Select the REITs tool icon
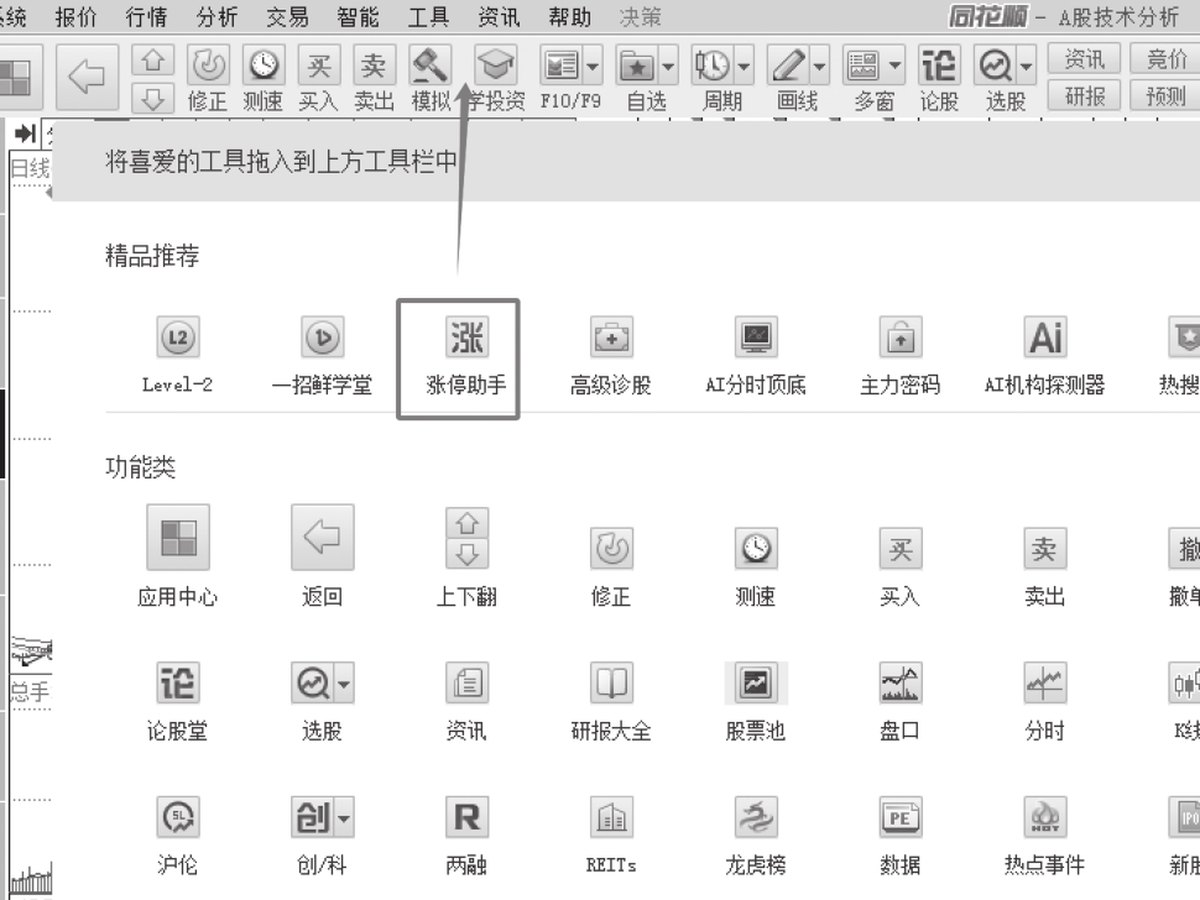The image size is (1200, 900). click(611, 817)
